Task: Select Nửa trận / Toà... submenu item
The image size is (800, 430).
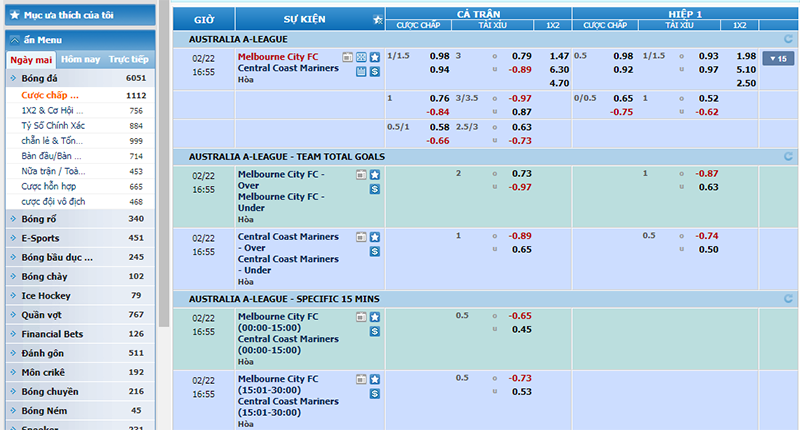Action: coord(80,171)
